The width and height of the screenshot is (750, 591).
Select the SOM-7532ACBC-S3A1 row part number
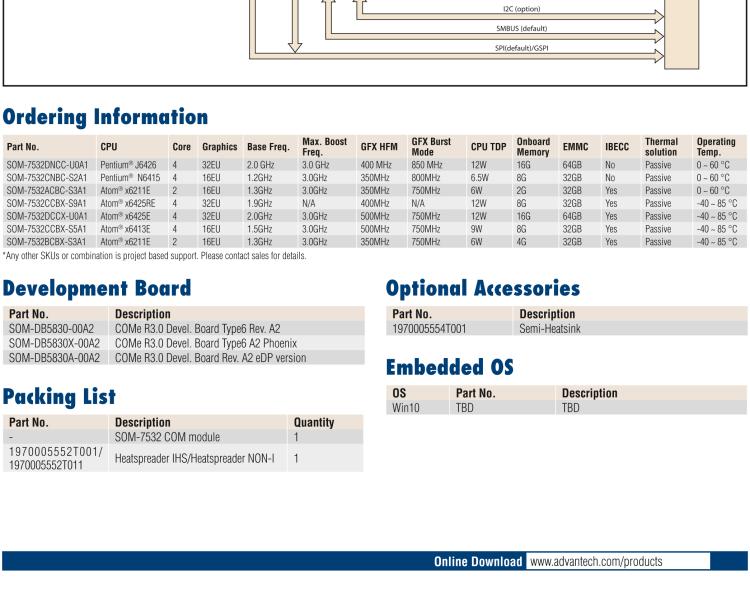47,189
